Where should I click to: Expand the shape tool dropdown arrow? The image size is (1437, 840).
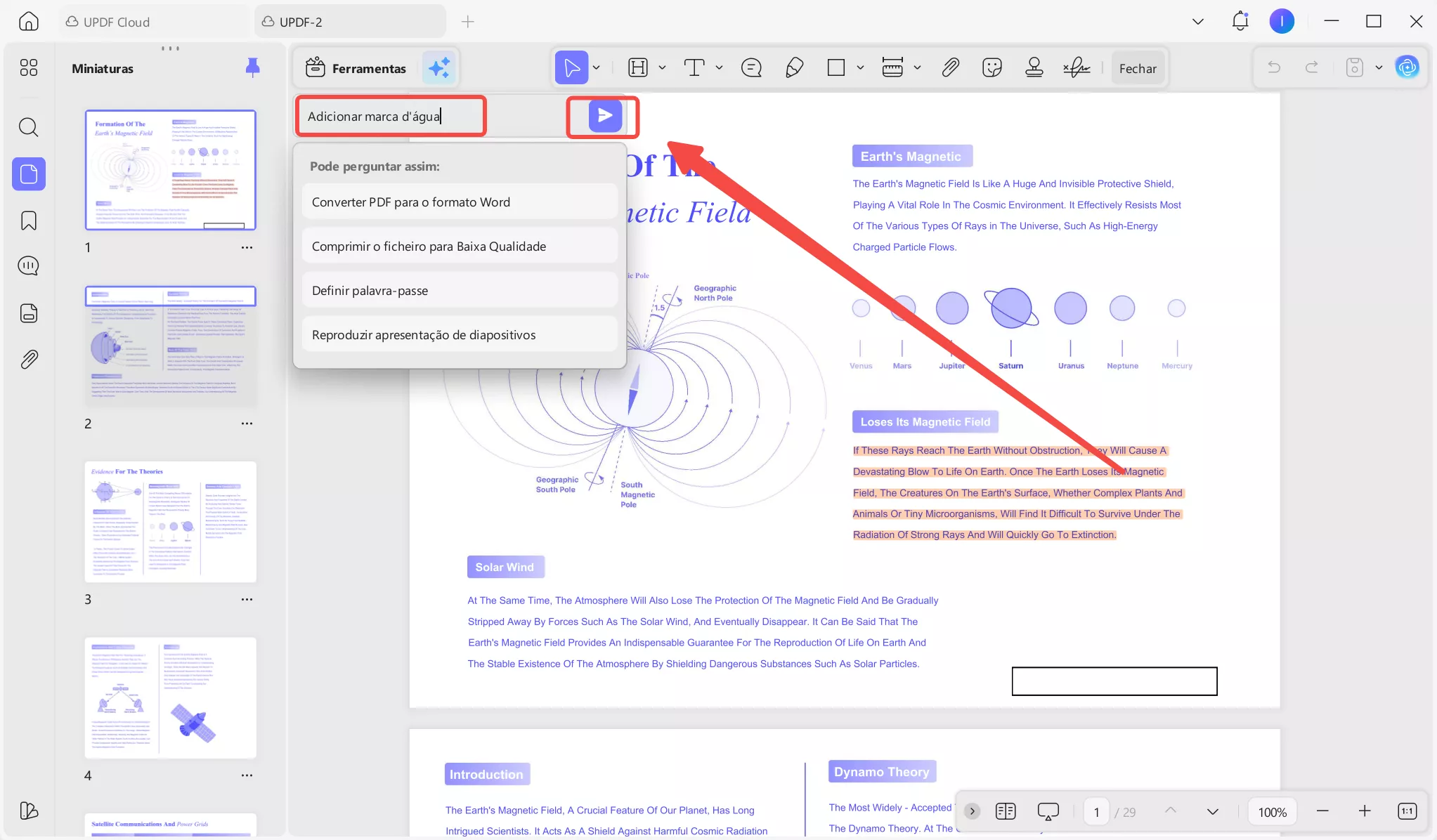point(860,67)
